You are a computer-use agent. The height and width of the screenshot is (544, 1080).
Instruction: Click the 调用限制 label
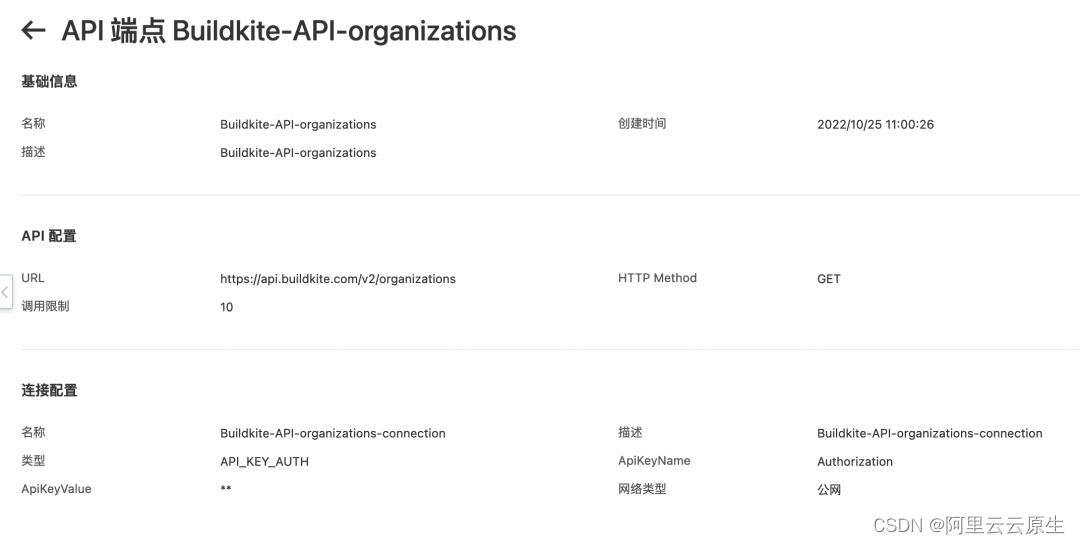click(45, 306)
